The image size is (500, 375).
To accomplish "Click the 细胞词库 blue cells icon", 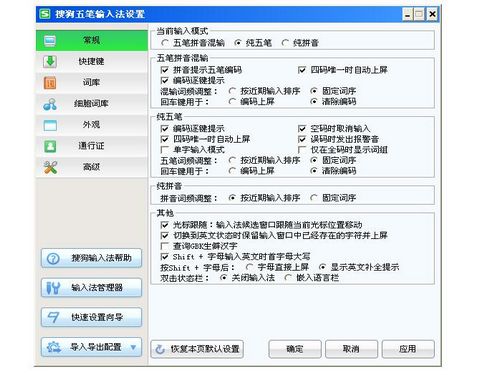I will (50, 104).
